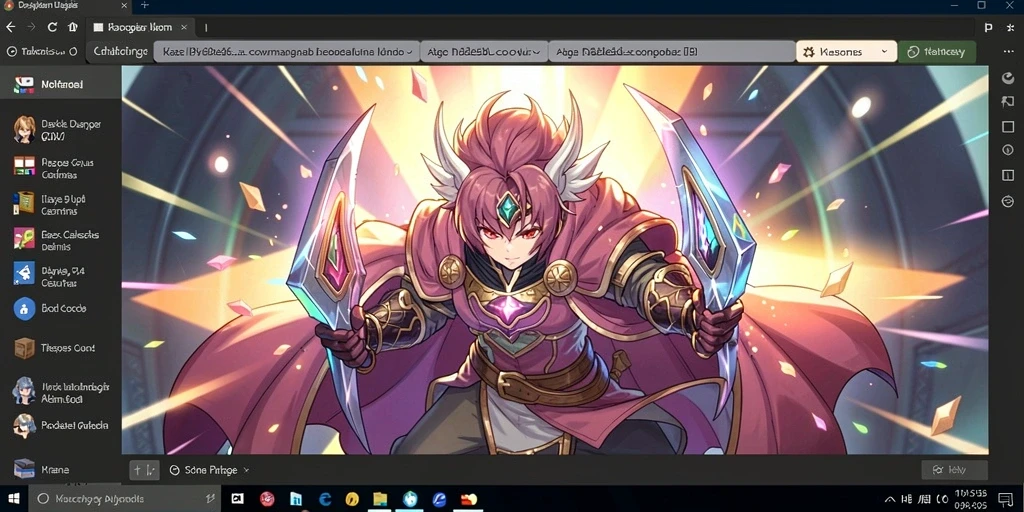1024x512 pixels.
Task: Click the green Neltkcay button
Action: 936,52
